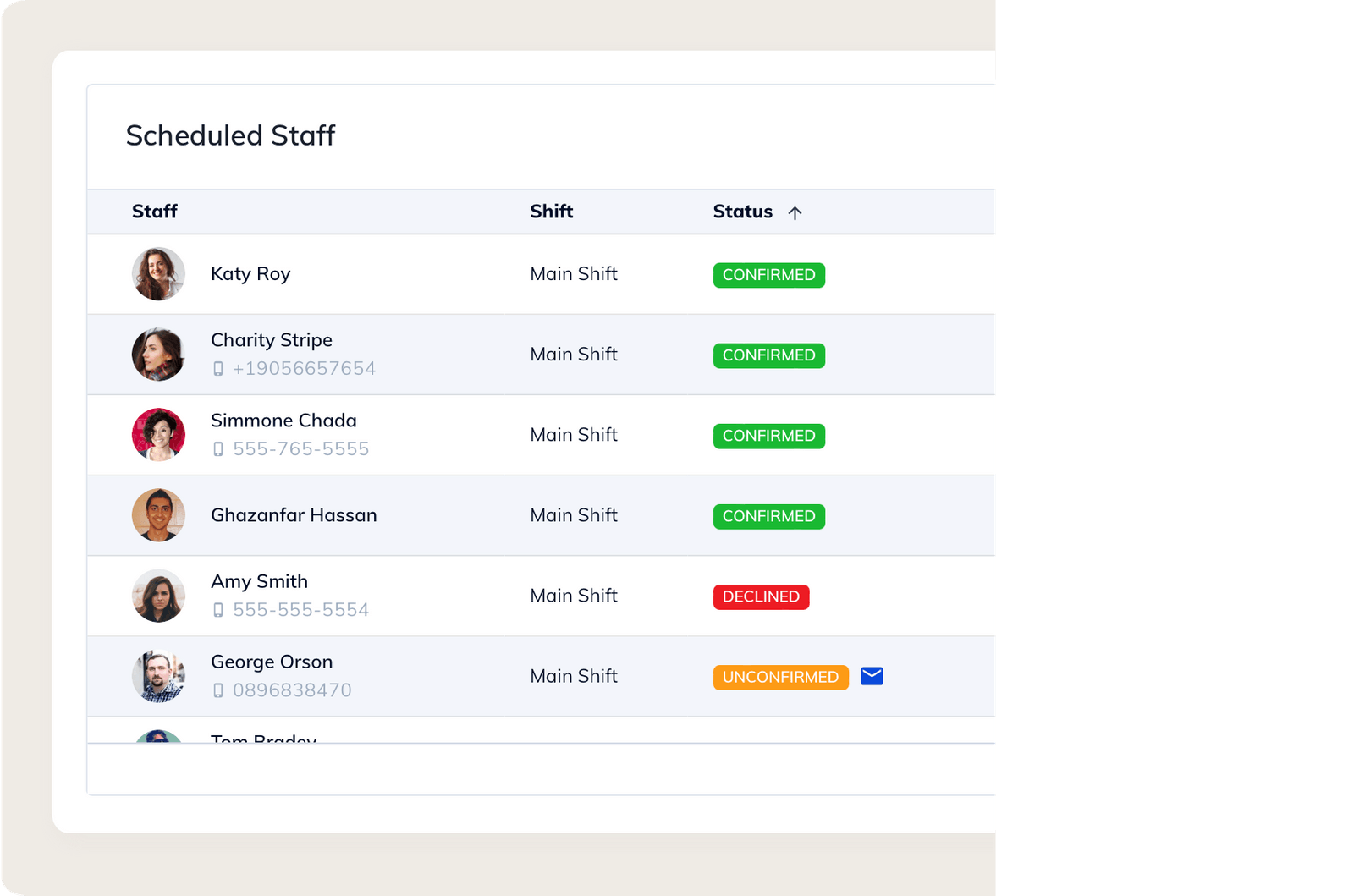This screenshot has width=1354, height=896.
Task: Click Simmone Chada's CONFIRMED status pill
Action: [768, 436]
